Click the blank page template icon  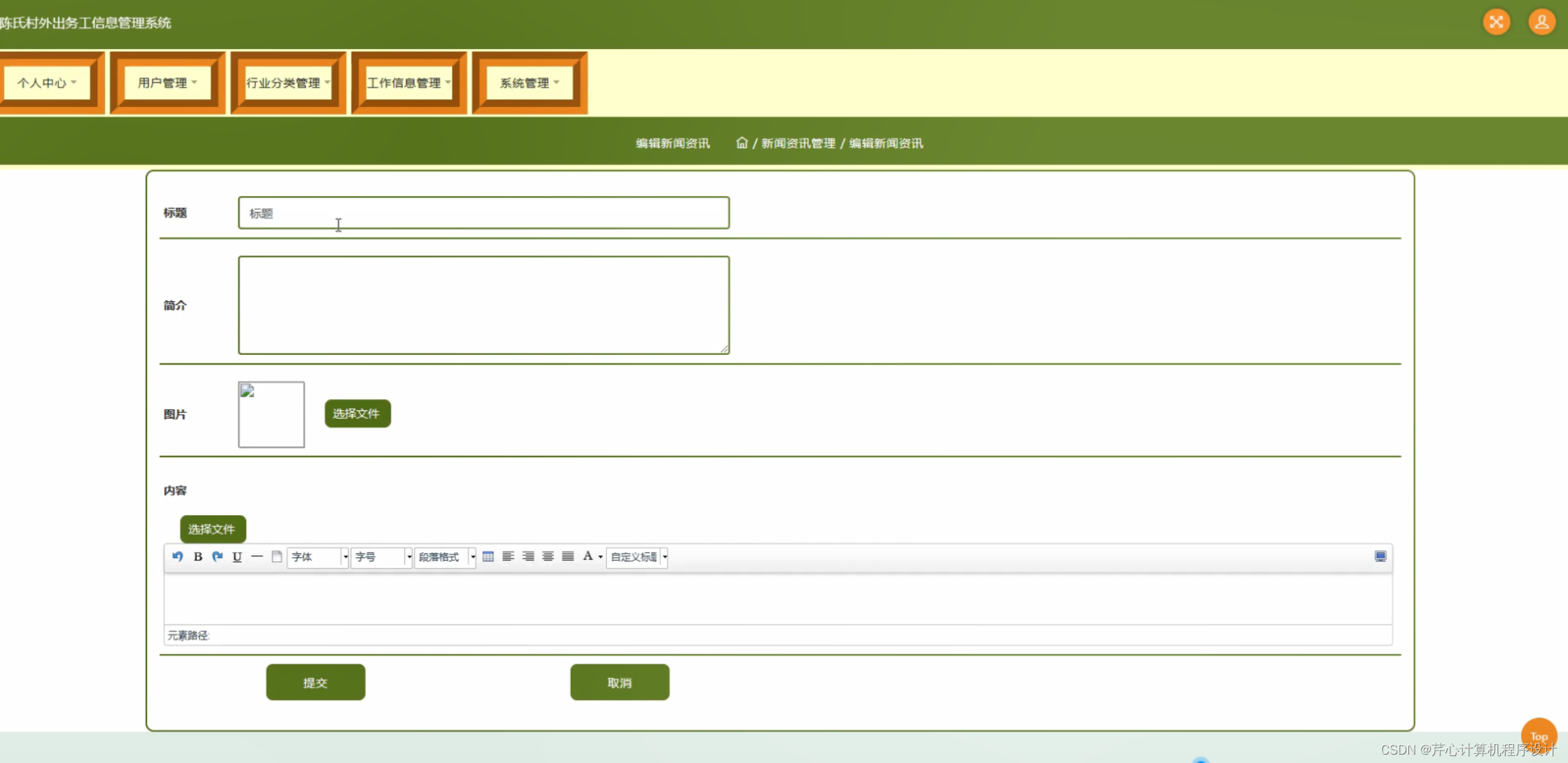[277, 556]
